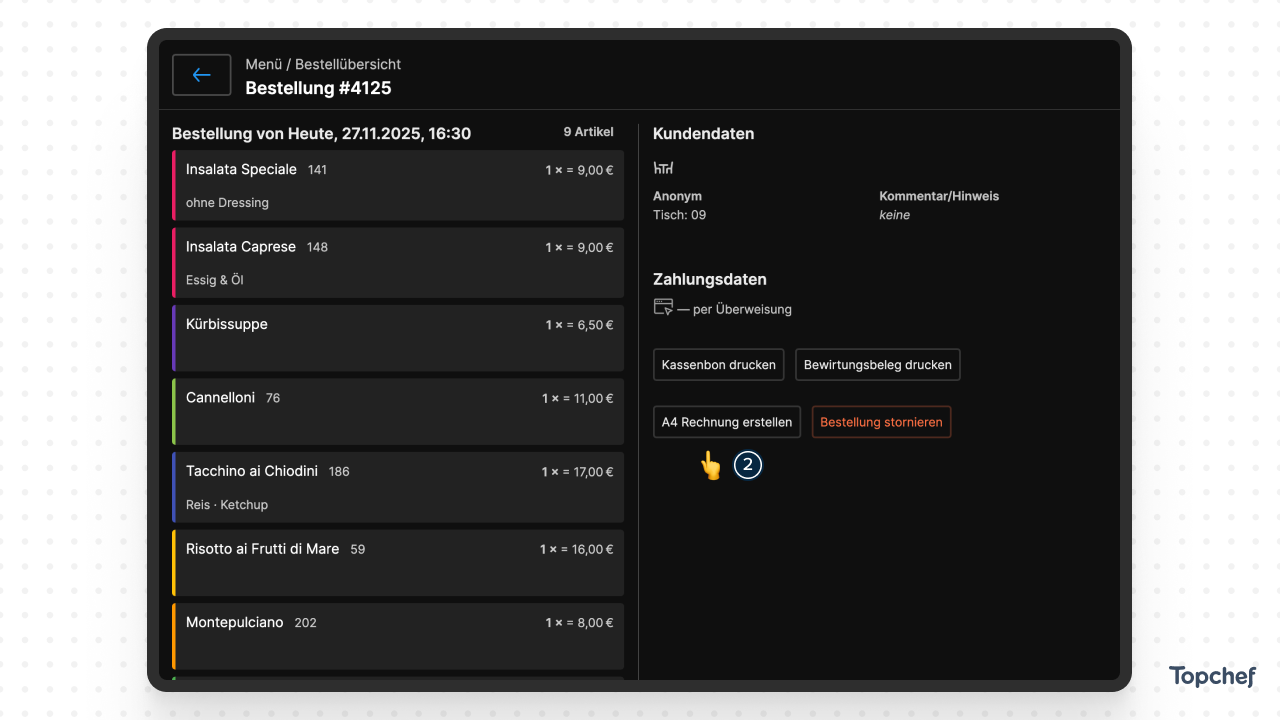Select the Tacchino ai Chiodini item
Viewport: 1280px width, 720px height.
398,487
